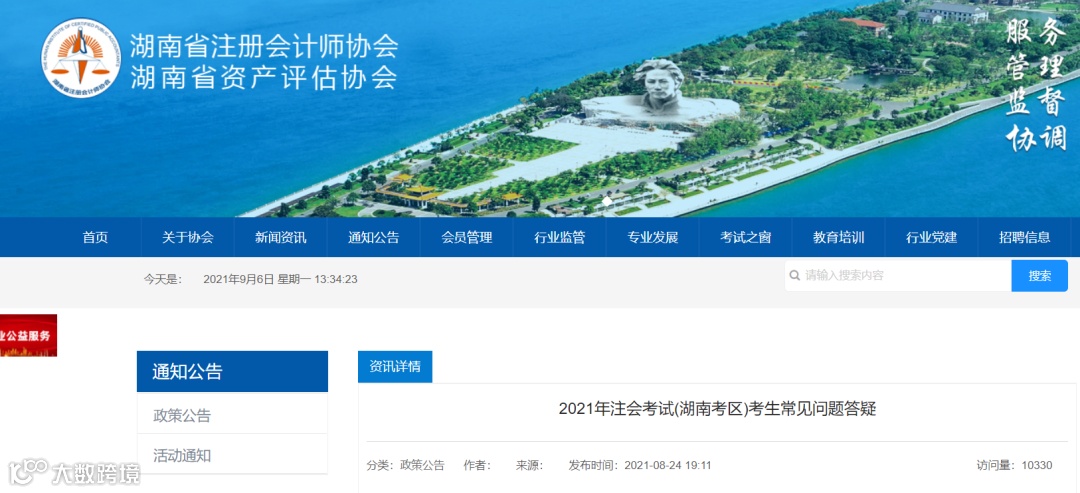The height and width of the screenshot is (493, 1080).
Task: Click the association's round logo emblem
Action: click(81, 58)
